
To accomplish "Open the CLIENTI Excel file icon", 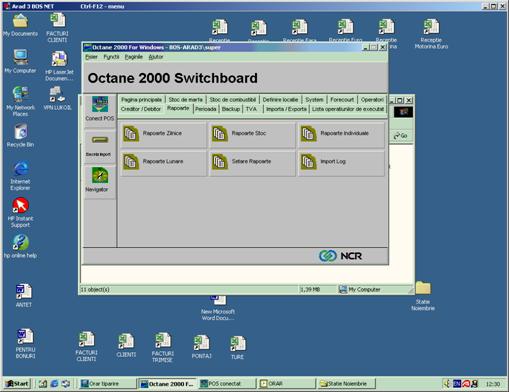I will click(126, 345).
